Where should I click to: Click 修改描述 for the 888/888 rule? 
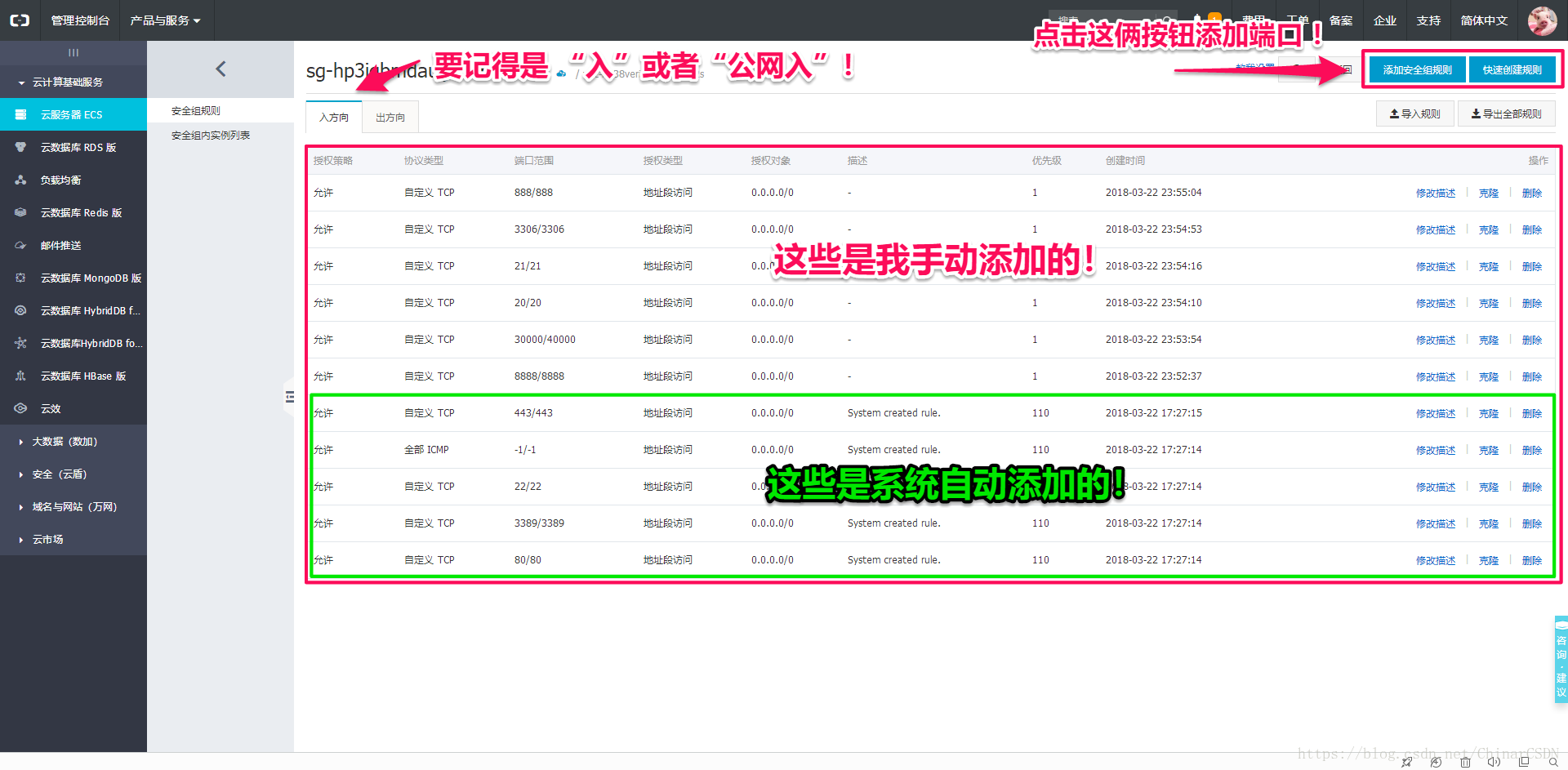pyautogui.click(x=1436, y=194)
